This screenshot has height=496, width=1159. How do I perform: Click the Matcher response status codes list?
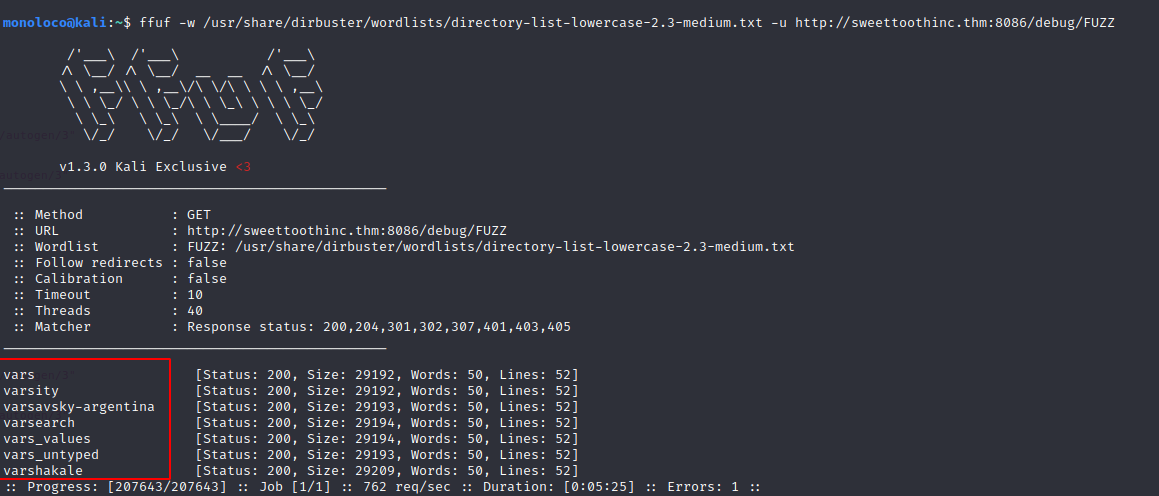tap(379, 327)
